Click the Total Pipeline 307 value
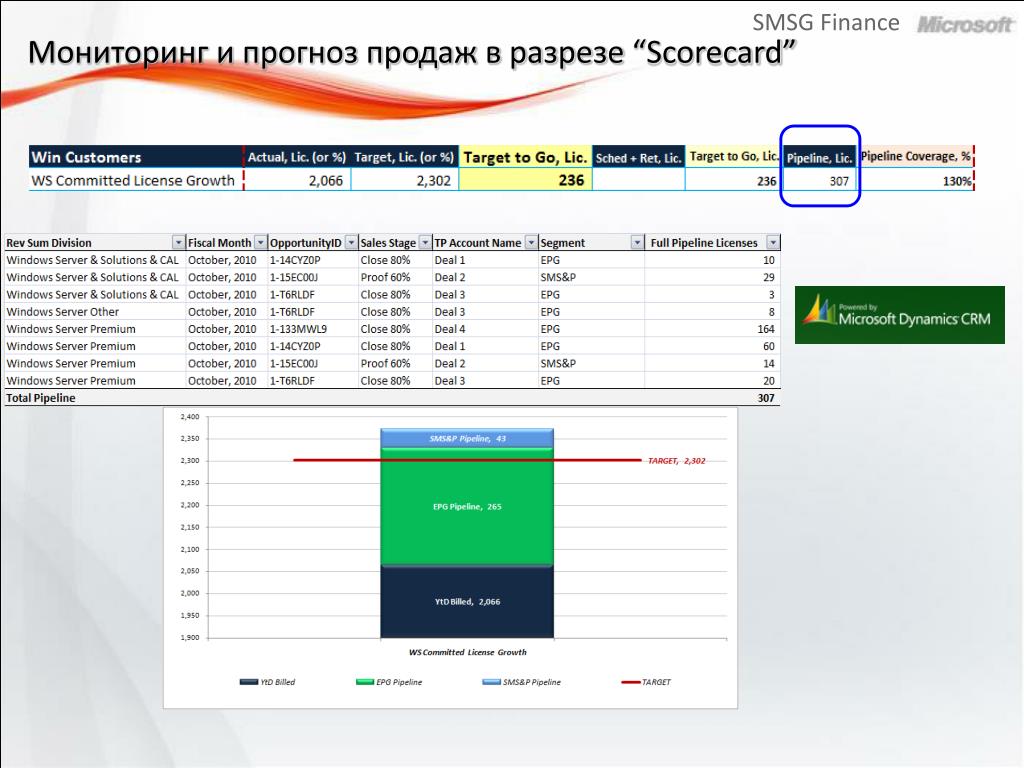 point(765,398)
